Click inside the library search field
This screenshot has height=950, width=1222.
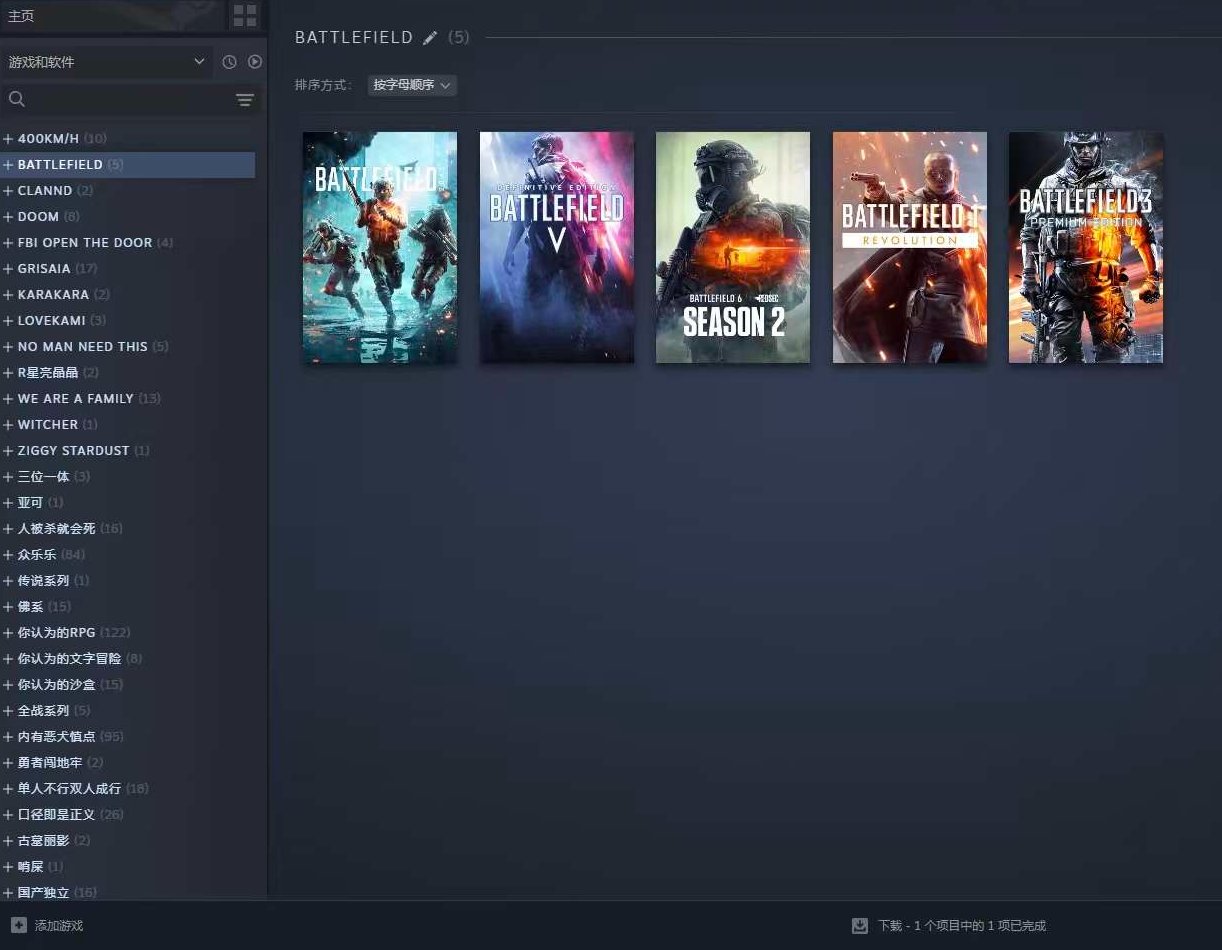pos(130,100)
